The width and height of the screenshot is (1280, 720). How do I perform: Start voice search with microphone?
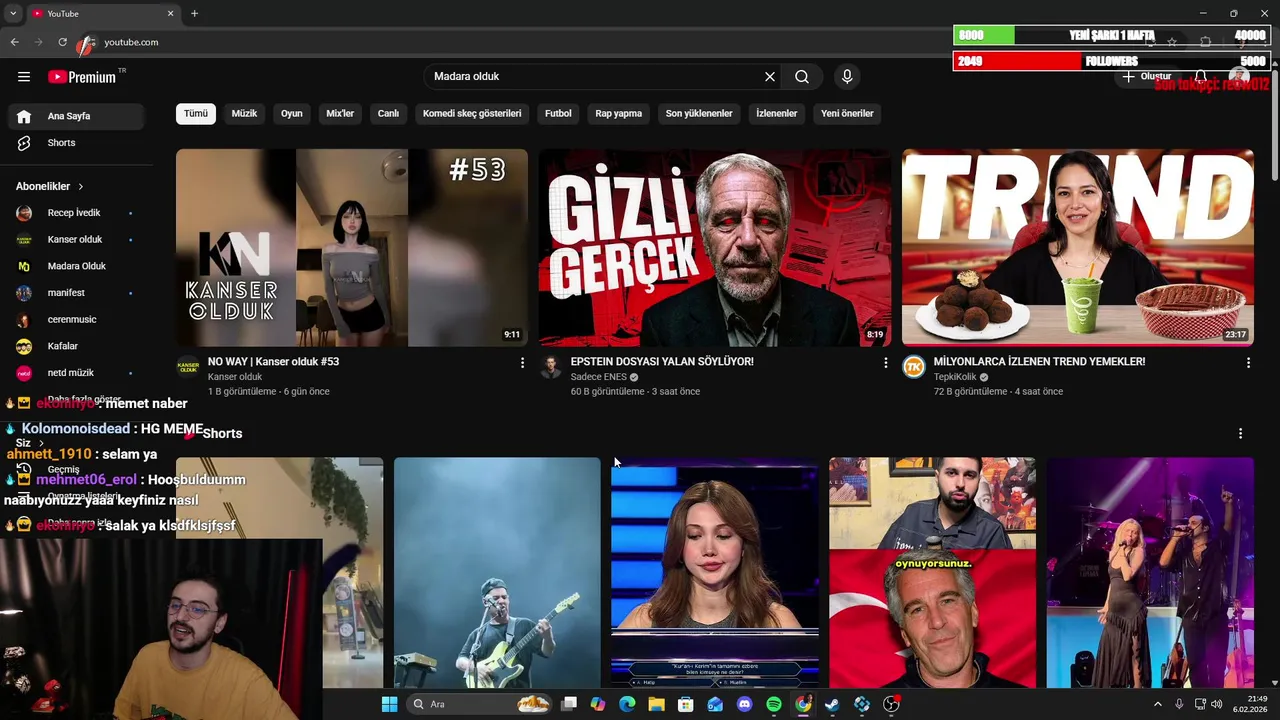(x=847, y=77)
